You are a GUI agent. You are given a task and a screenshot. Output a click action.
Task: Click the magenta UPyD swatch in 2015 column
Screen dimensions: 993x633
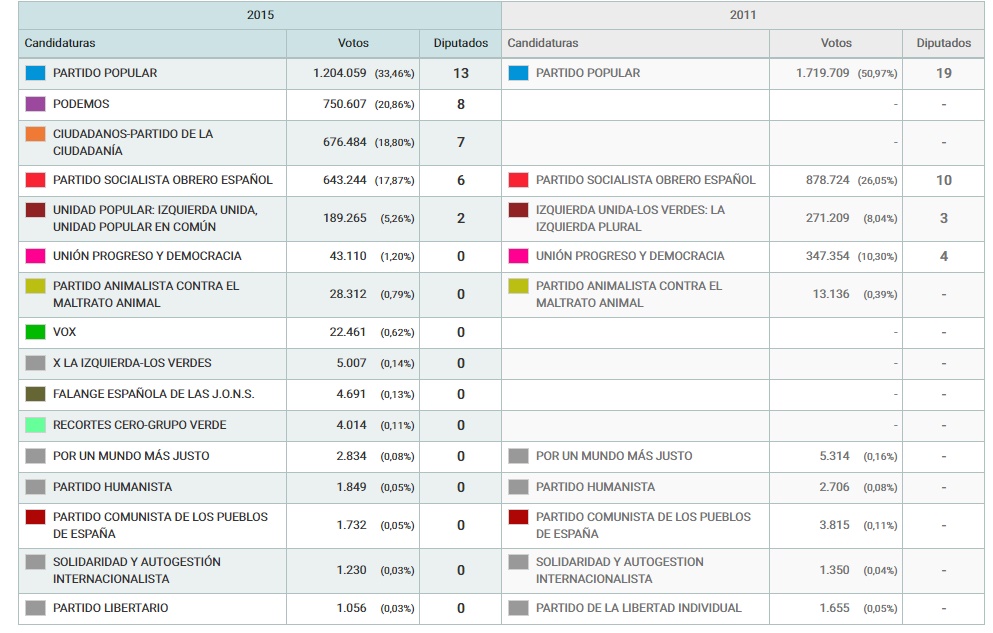(x=36, y=256)
